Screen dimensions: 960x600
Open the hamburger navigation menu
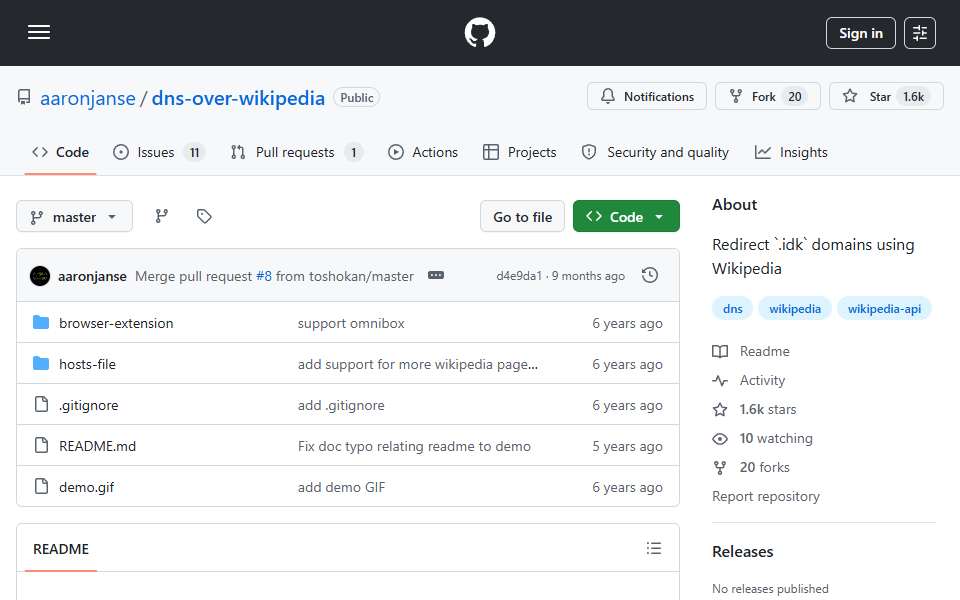coord(39,32)
